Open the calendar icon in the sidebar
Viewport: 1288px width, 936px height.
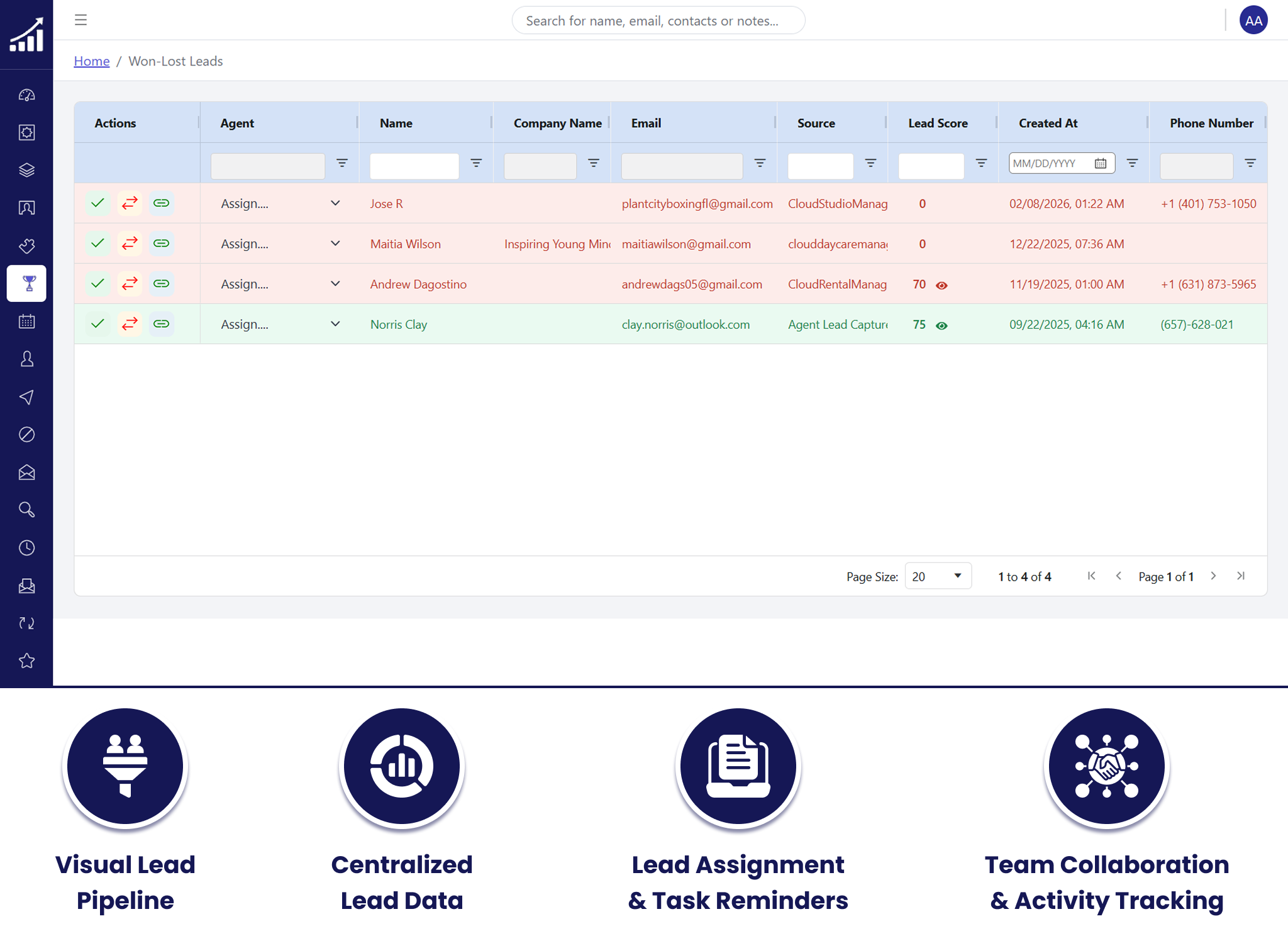[x=27, y=321]
